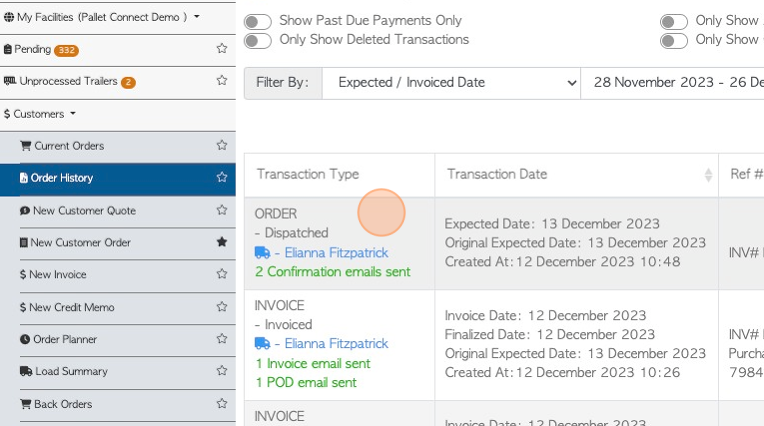Collapse the Customers menu section

pyautogui.click(x=39, y=114)
